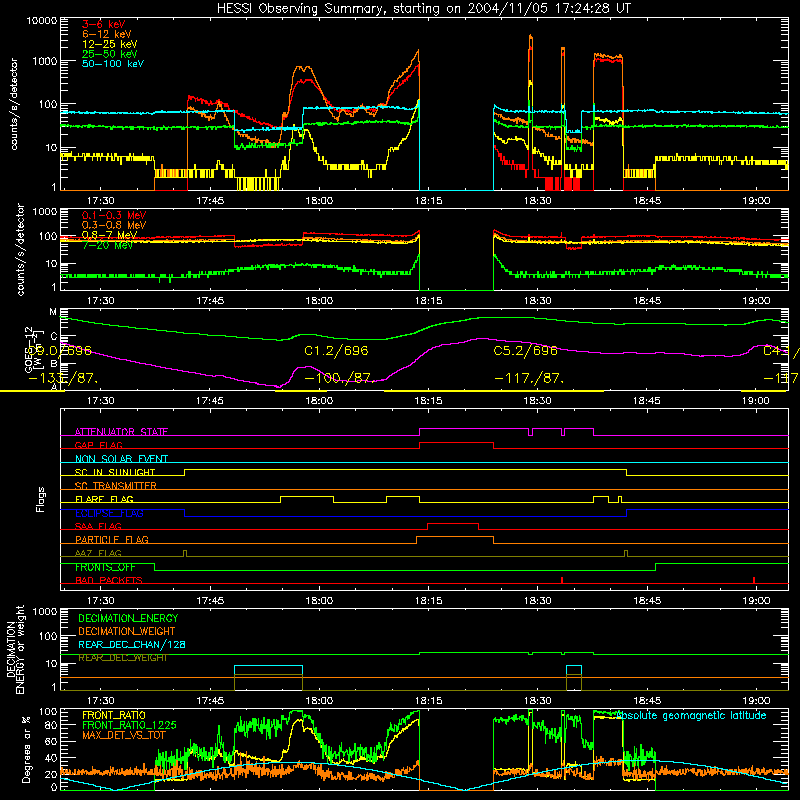
Task: Select the NON_SOLAR_EVENT flag label
Action: coord(121,459)
